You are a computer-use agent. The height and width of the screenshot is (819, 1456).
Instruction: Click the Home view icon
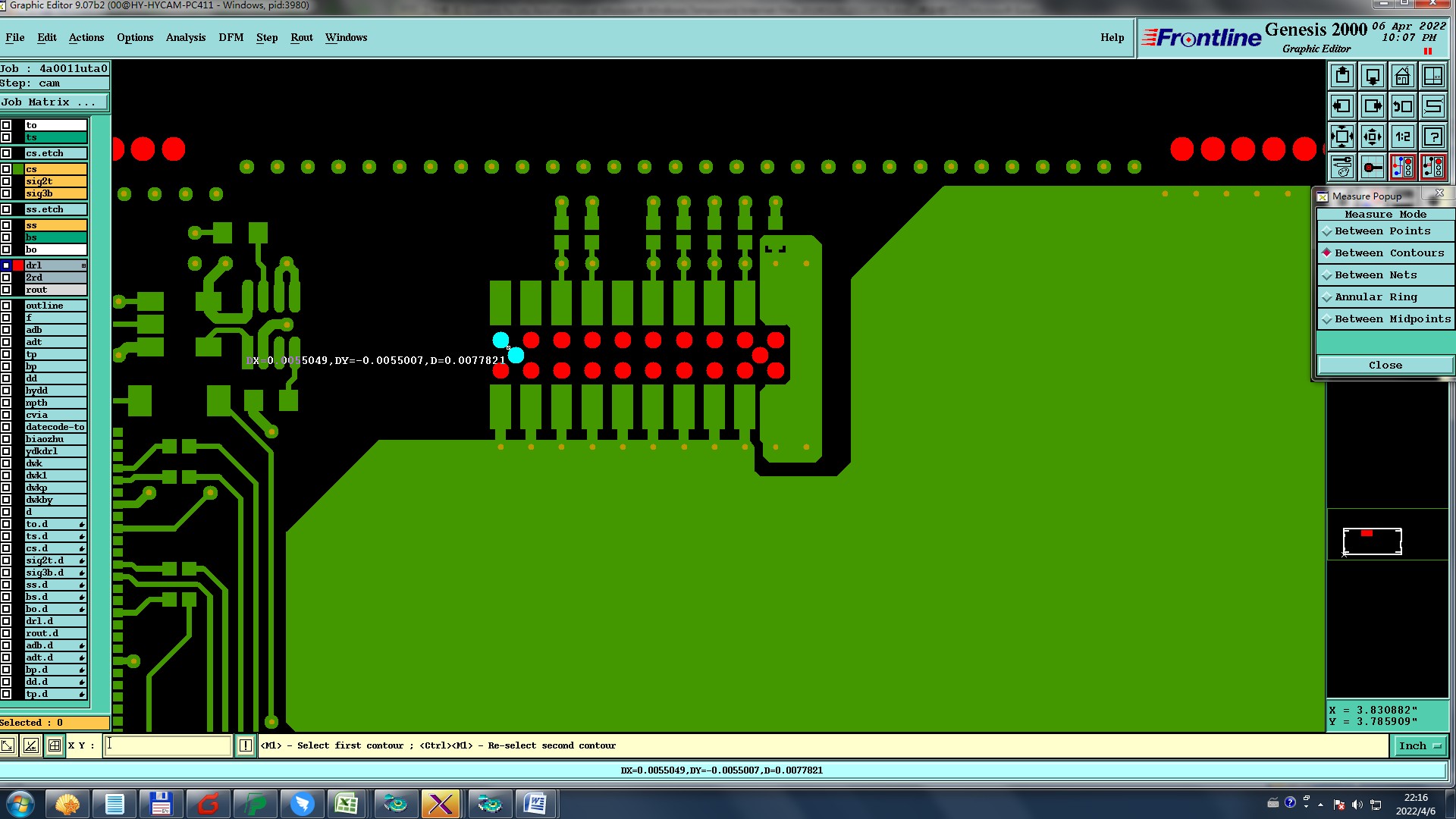(x=1402, y=76)
